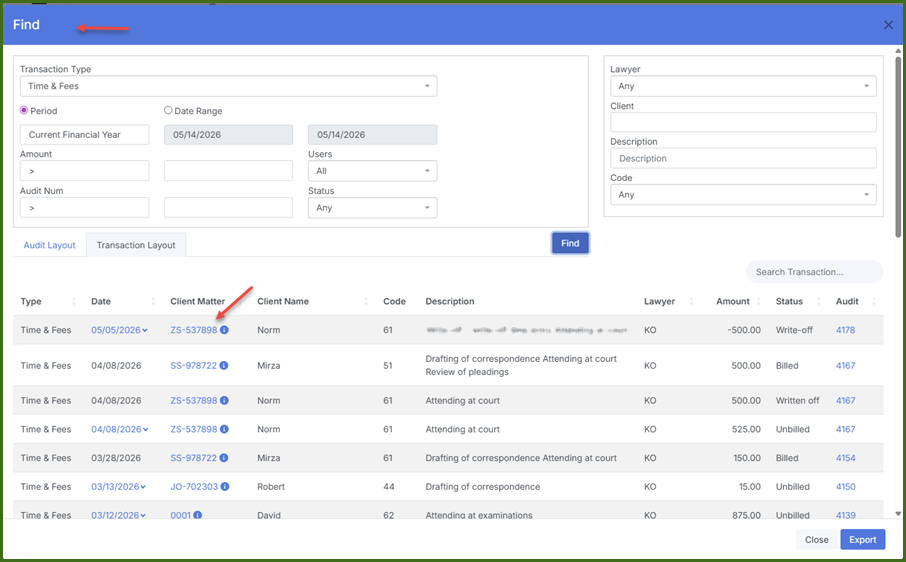Open audit link 4150
This screenshot has width=906, height=562.
point(845,486)
